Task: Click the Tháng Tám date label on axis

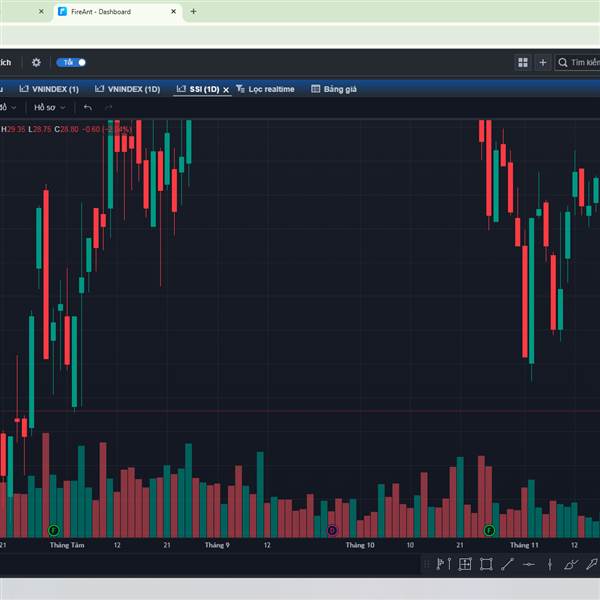Action: coord(67,545)
